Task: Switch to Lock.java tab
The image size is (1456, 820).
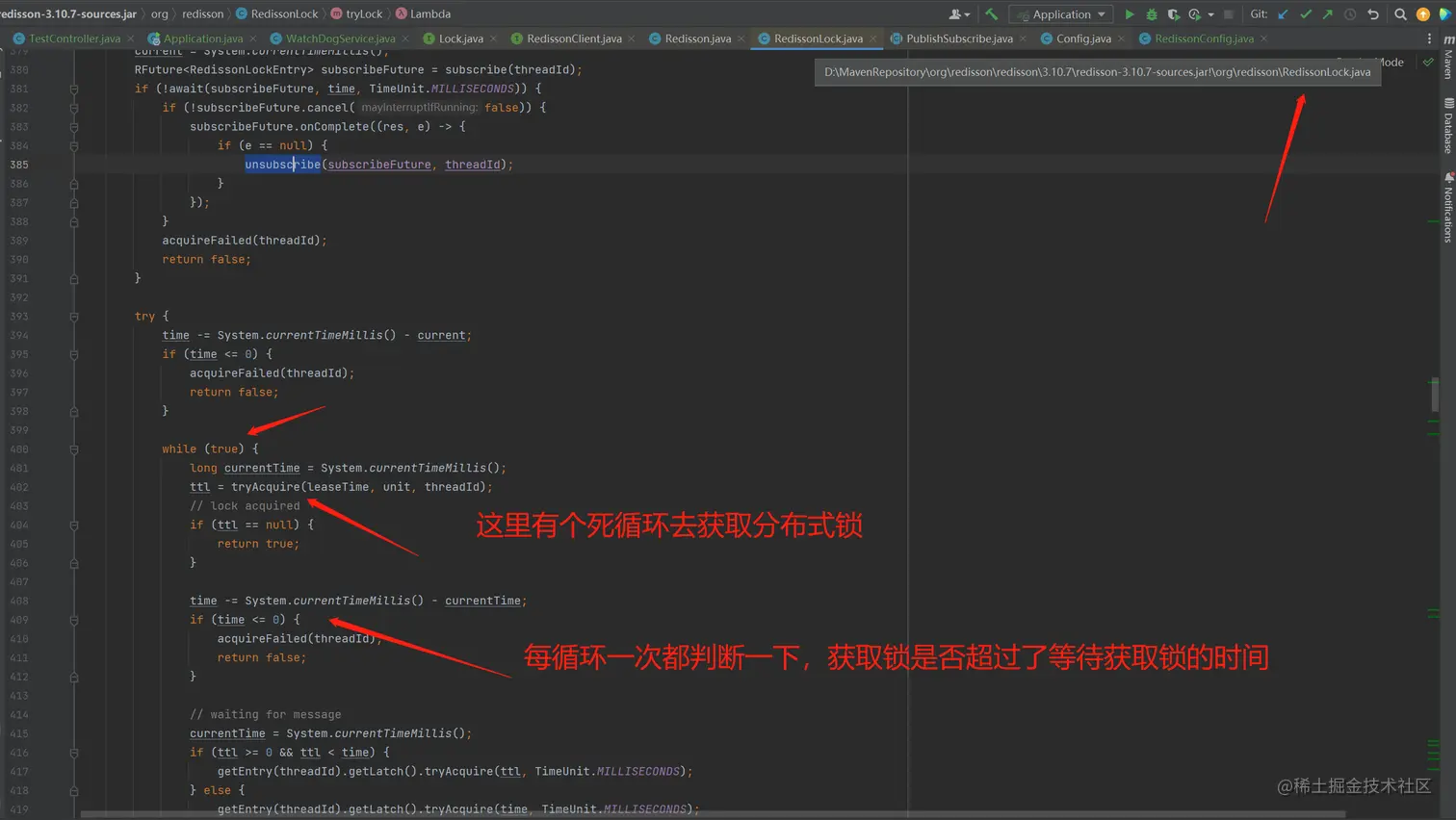Action: pyautogui.click(x=460, y=38)
